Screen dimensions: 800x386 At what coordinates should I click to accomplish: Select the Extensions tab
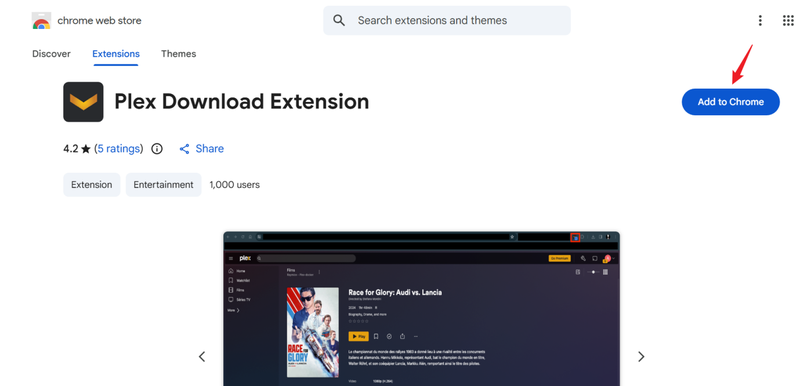tap(116, 54)
